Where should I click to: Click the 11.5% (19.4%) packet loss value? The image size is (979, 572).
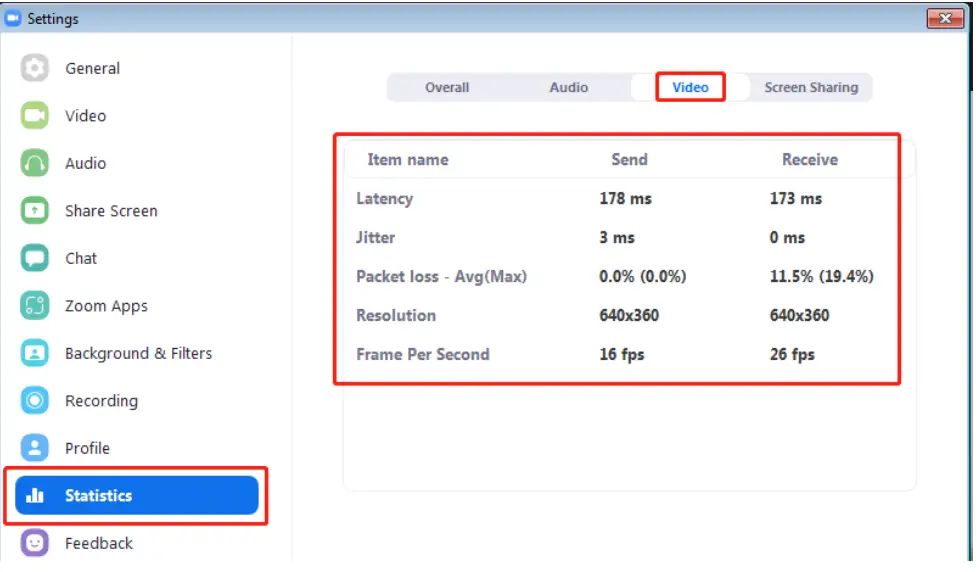(x=821, y=277)
